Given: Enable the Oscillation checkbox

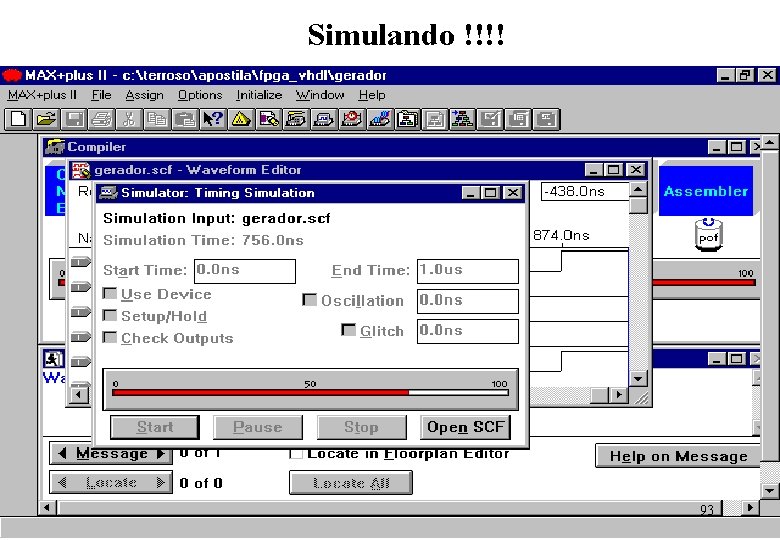Looking at the screenshot, I should click(309, 299).
